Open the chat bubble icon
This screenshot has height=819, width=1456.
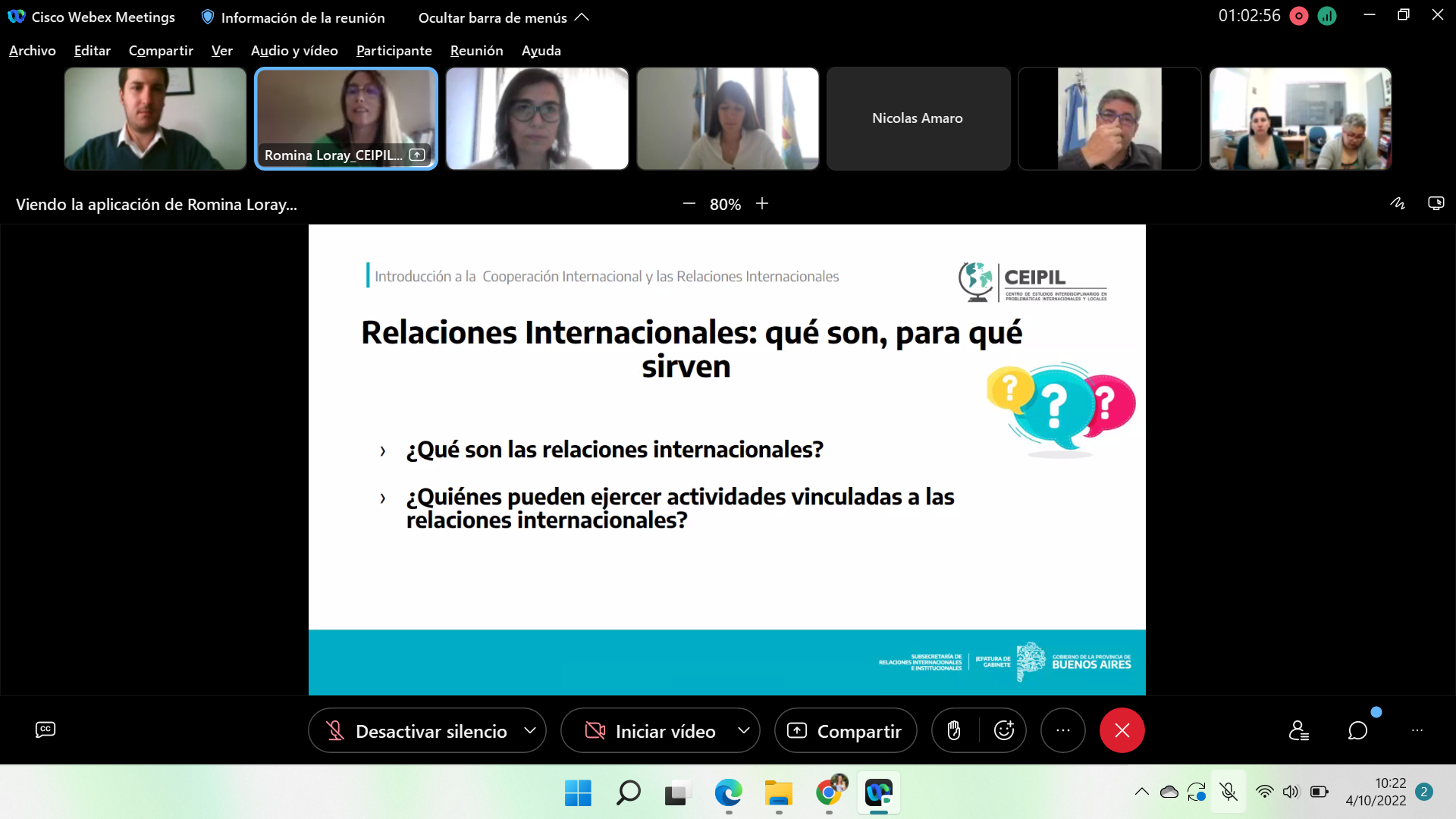pyautogui.click(x=1357, y=730)
